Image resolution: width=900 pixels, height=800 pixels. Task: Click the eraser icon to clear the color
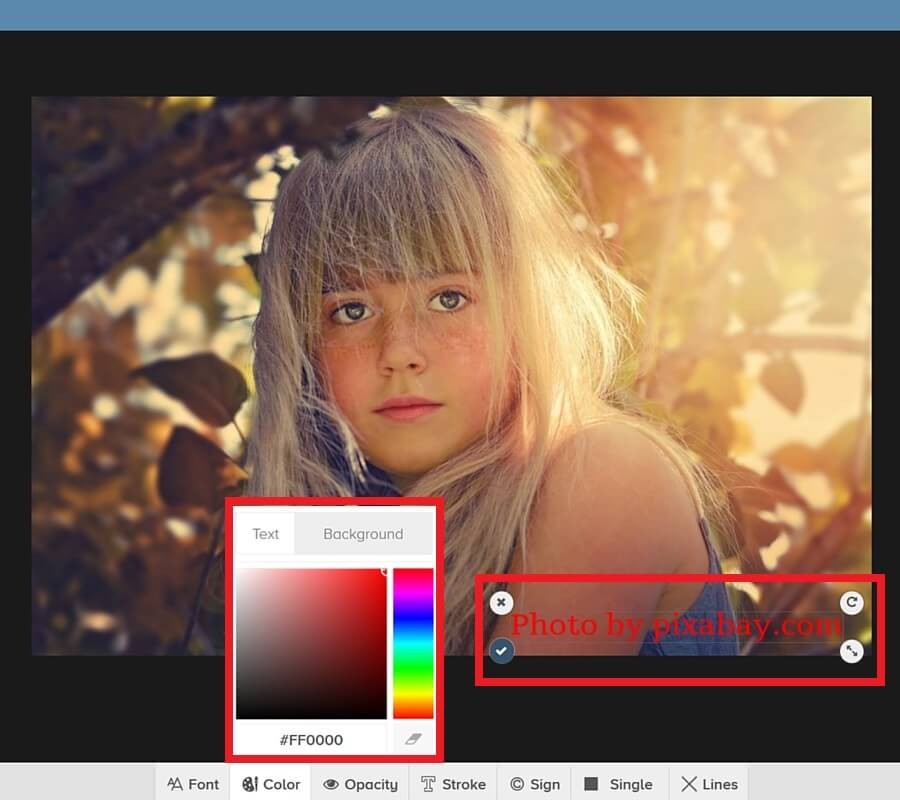413,739
